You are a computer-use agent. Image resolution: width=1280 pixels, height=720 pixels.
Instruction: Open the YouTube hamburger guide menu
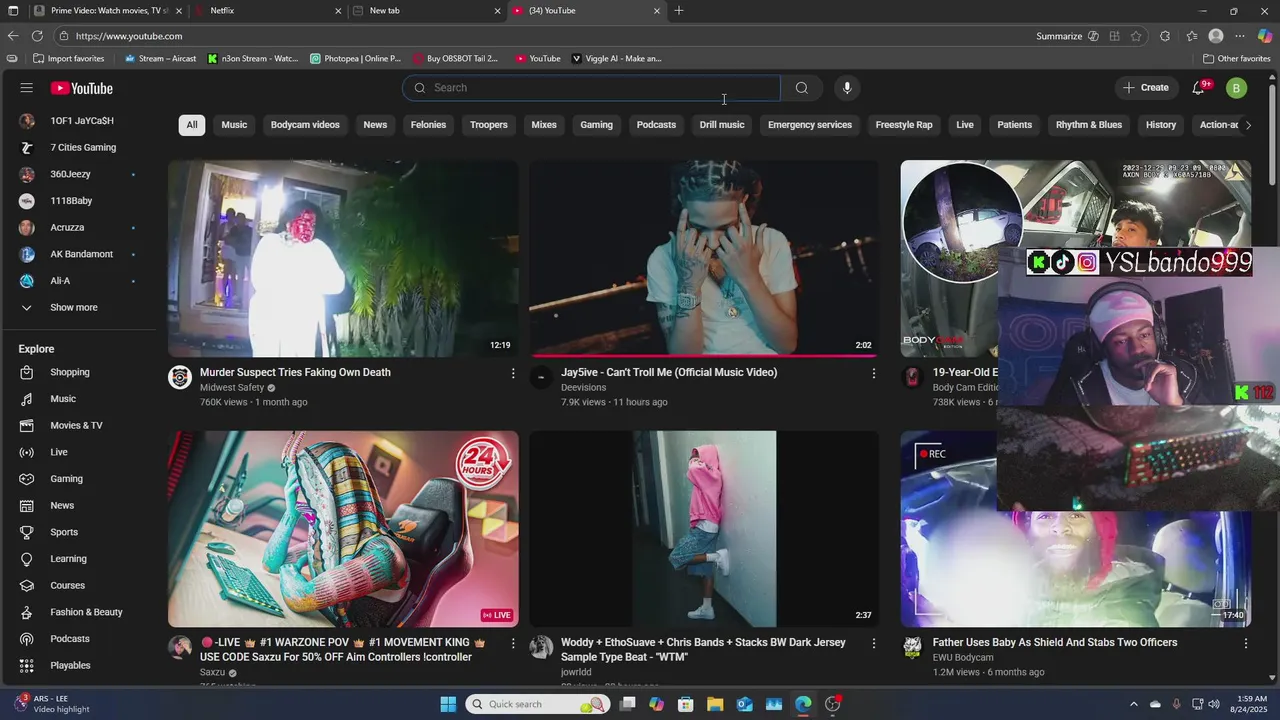(27, 88)
